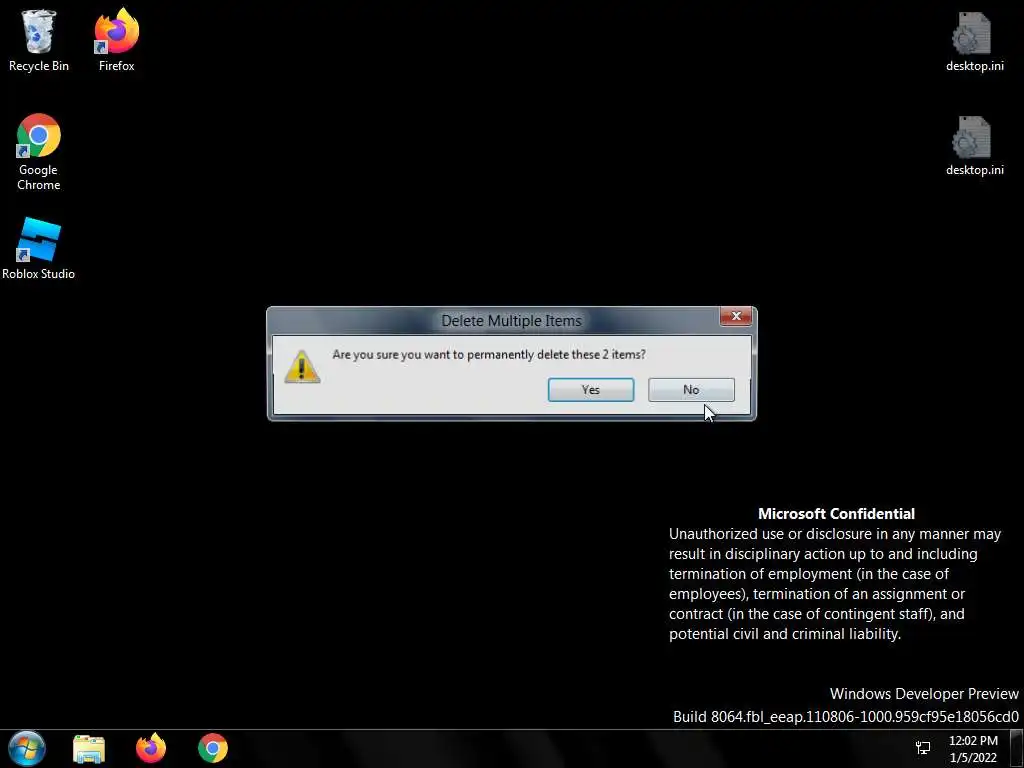
Task: Cancel deletion with the No button
Action: point(691,390)
